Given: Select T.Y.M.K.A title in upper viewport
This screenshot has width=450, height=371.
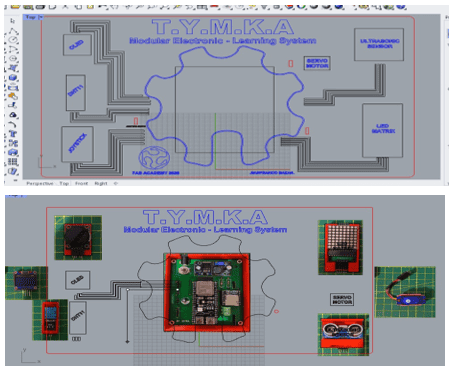Looking at the screenshot, I should point(223,27).
